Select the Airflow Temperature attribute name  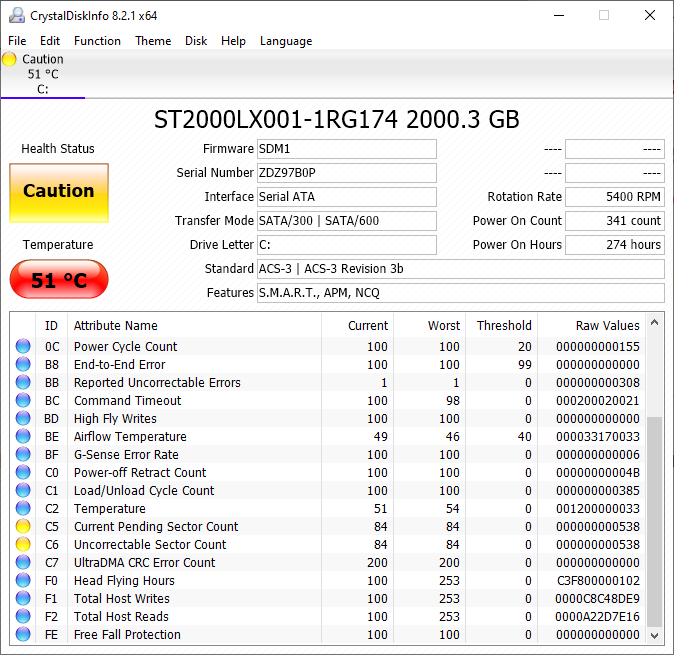[x=130, y=437]
